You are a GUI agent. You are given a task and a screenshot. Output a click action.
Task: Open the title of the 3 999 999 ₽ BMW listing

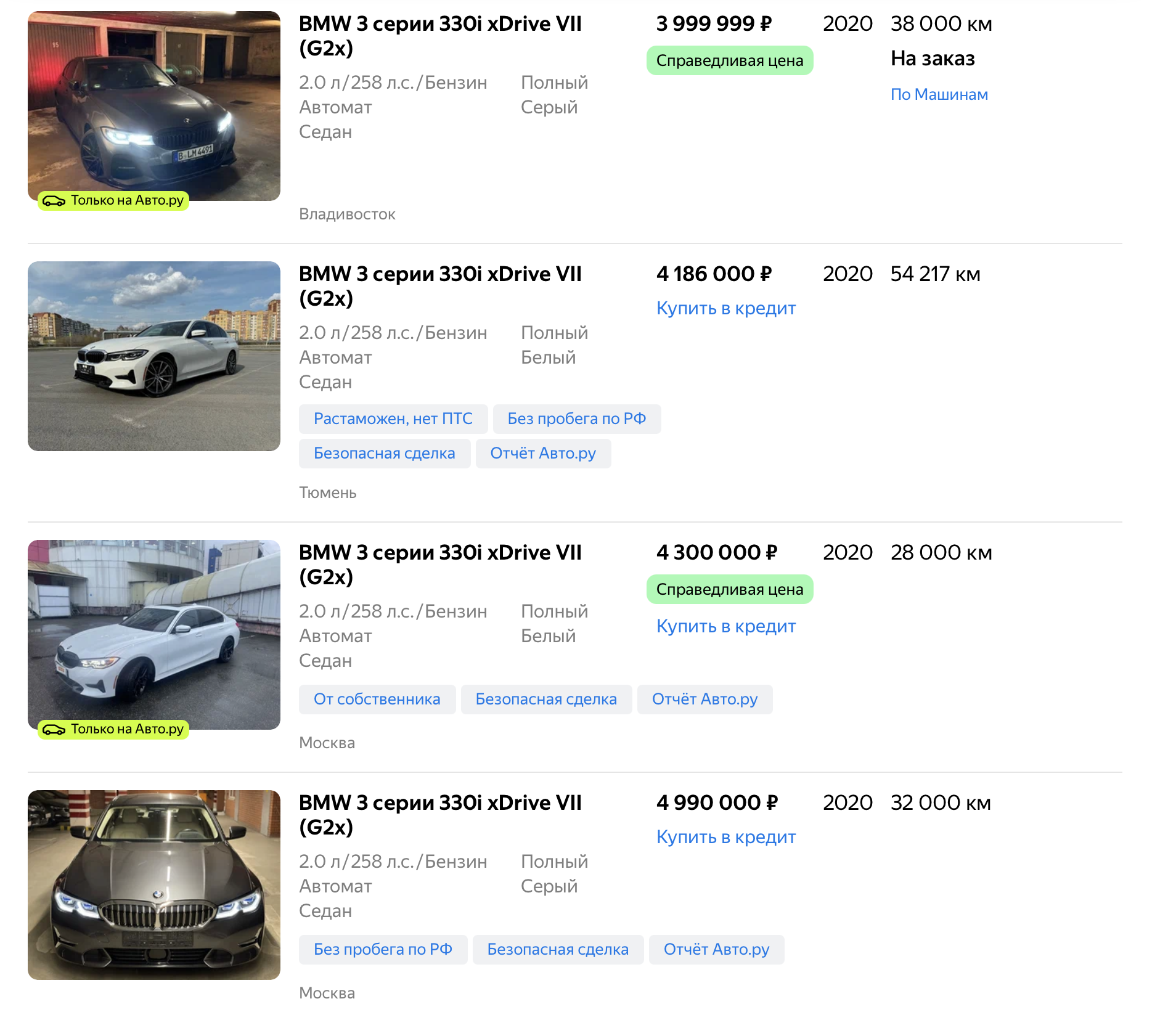click(x=439, y=36)
